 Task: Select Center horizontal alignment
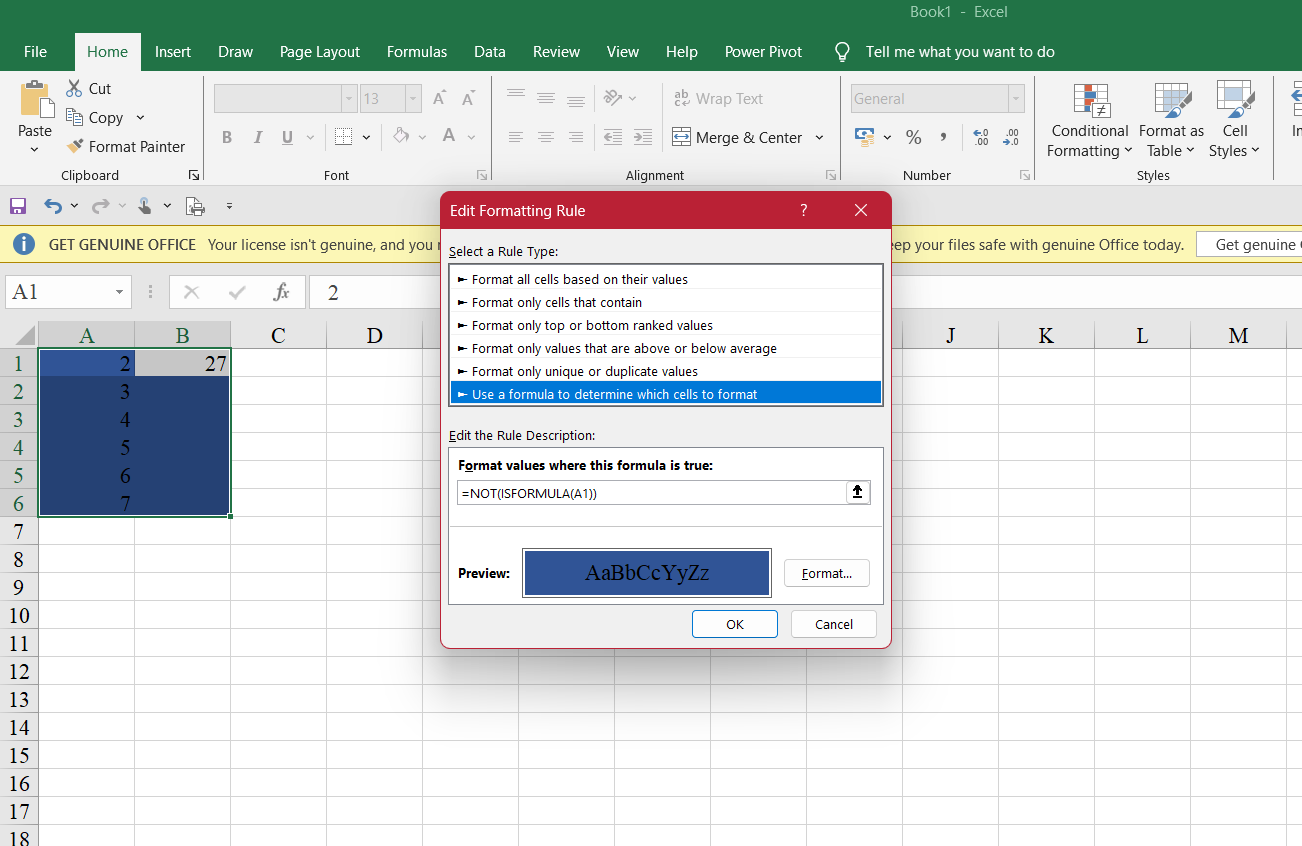pos(546,137)
